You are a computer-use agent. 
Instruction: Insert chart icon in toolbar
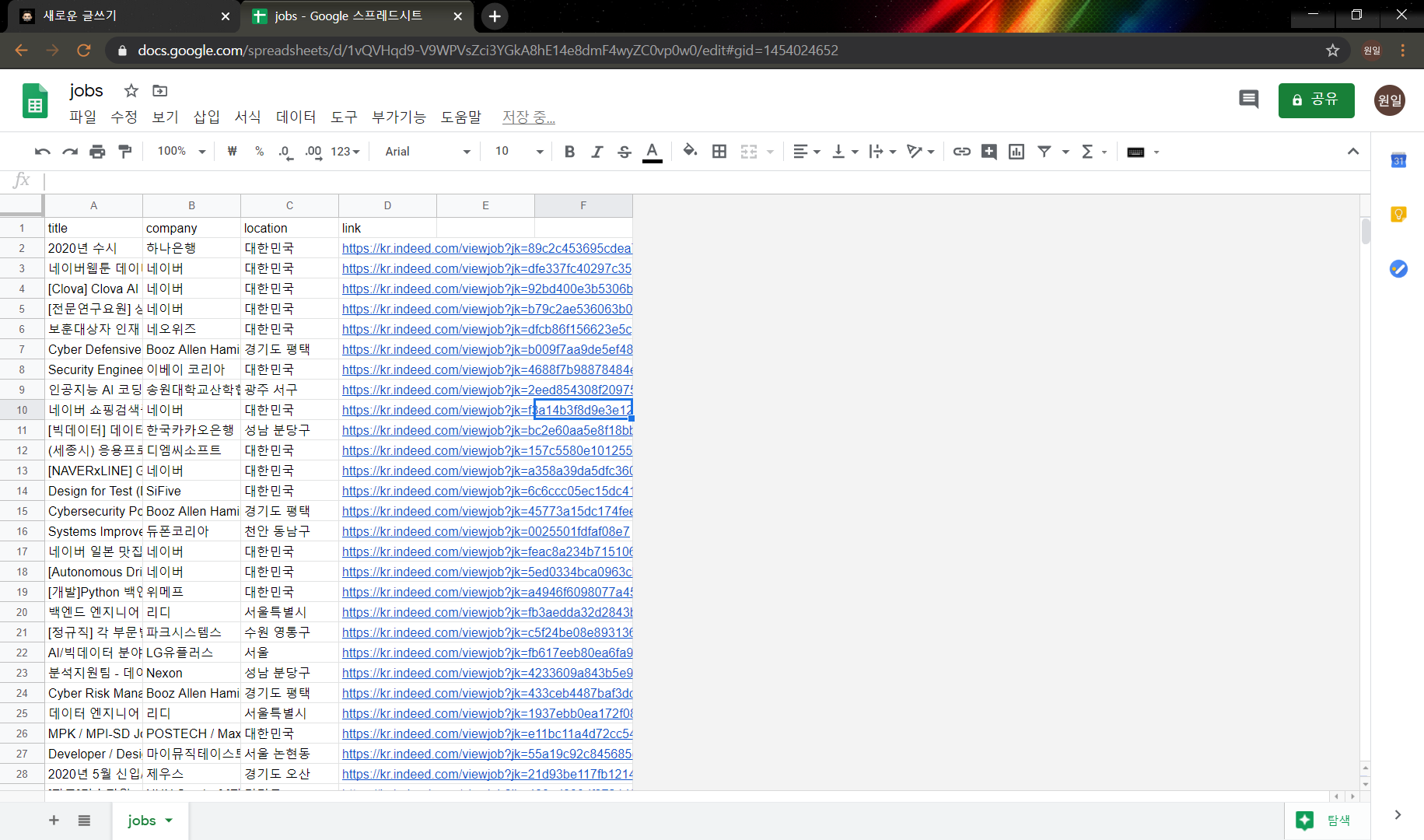point(1016,152)
